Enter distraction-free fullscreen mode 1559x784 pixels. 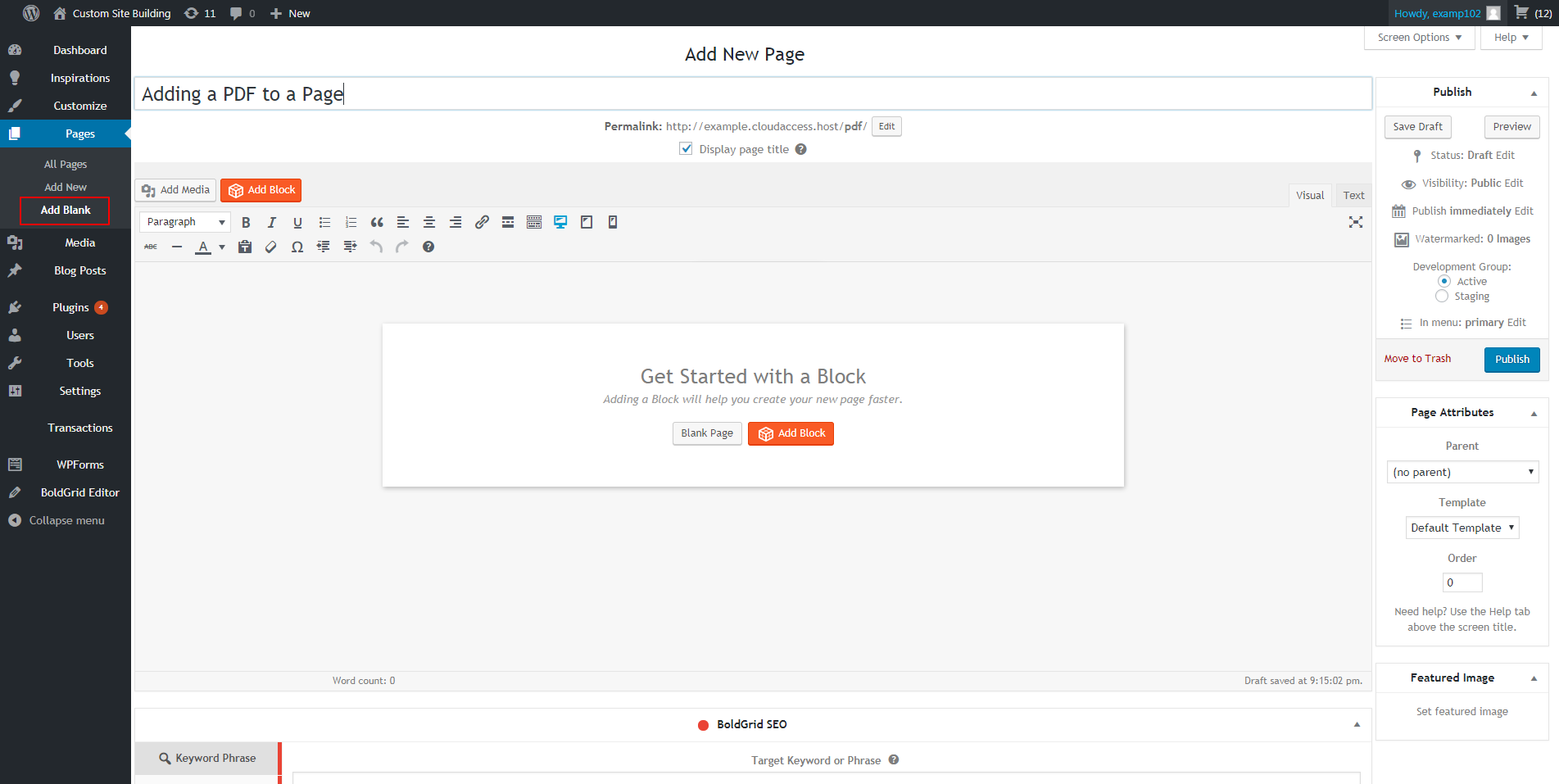1356,222
